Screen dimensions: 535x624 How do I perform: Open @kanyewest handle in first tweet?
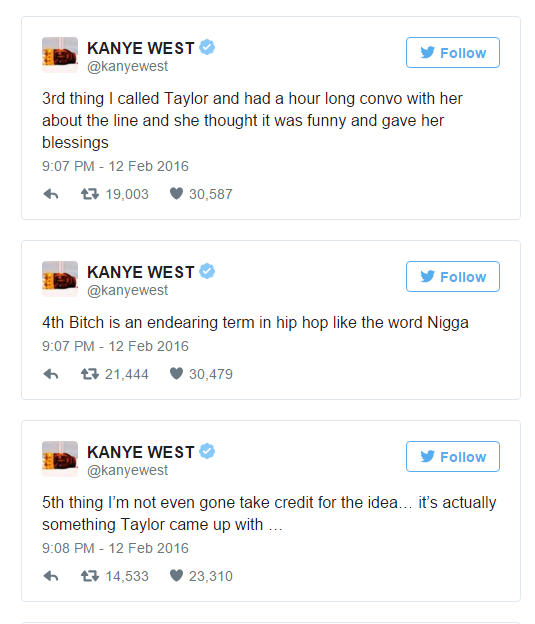(127, 66)
